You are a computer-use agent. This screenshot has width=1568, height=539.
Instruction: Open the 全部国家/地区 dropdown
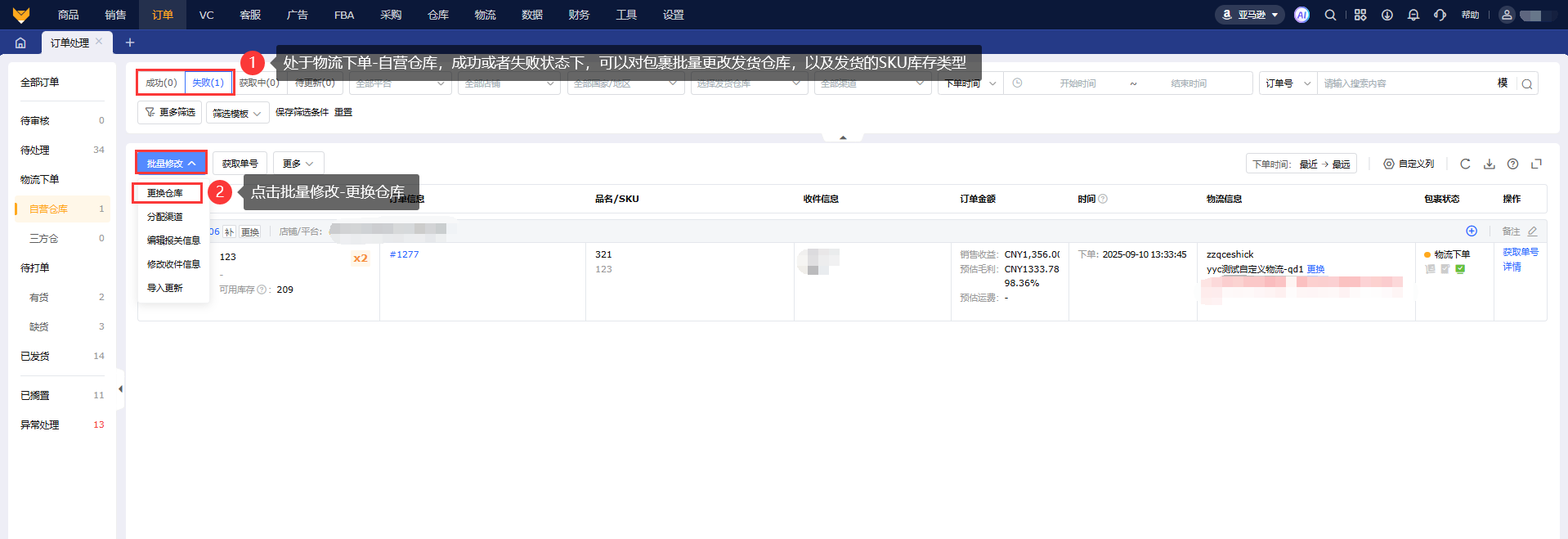coord(625,83)
